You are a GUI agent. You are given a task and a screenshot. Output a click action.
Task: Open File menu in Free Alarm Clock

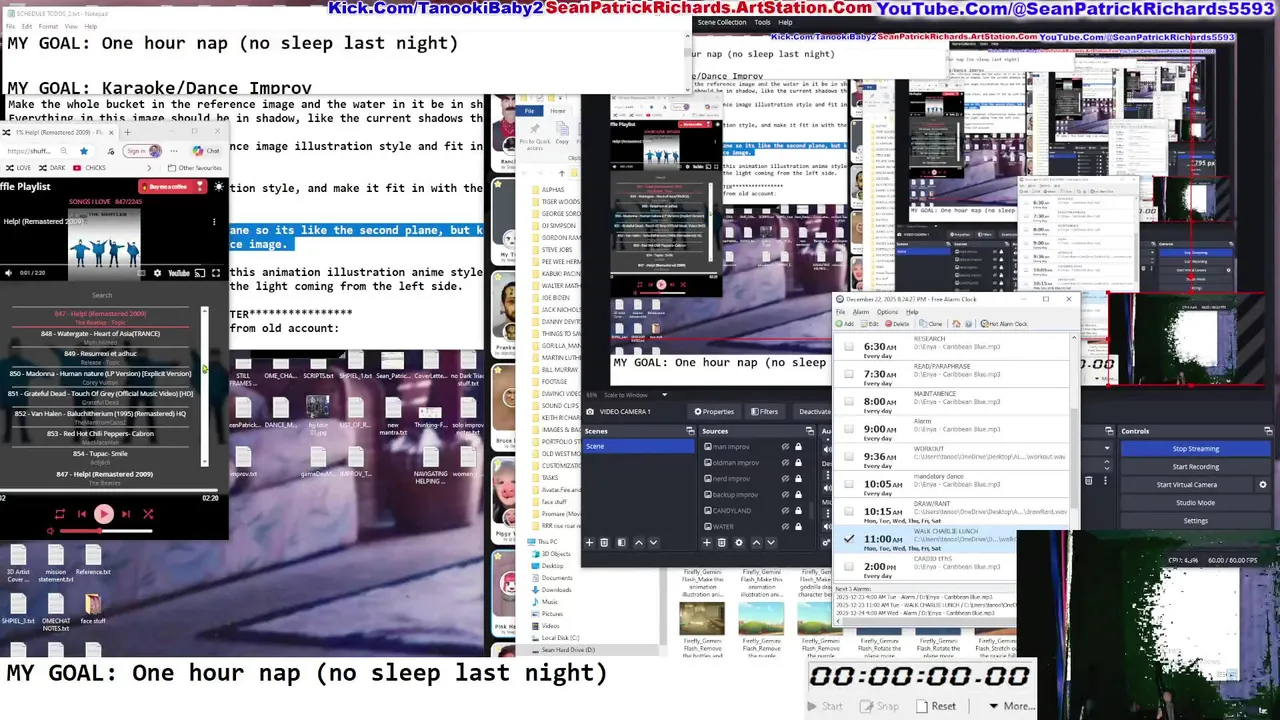coord(840,312)
